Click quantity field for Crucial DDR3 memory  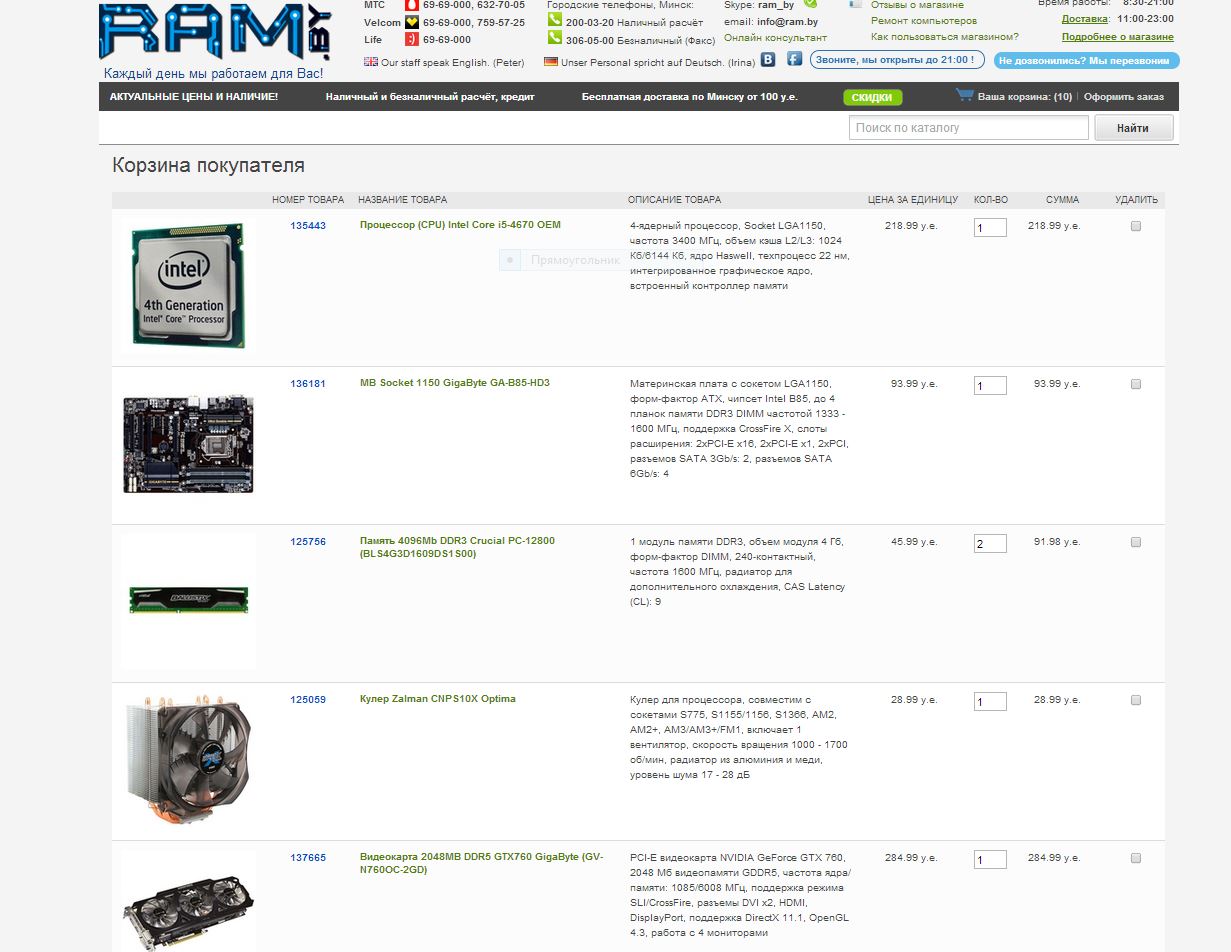[x=990, y=544]
